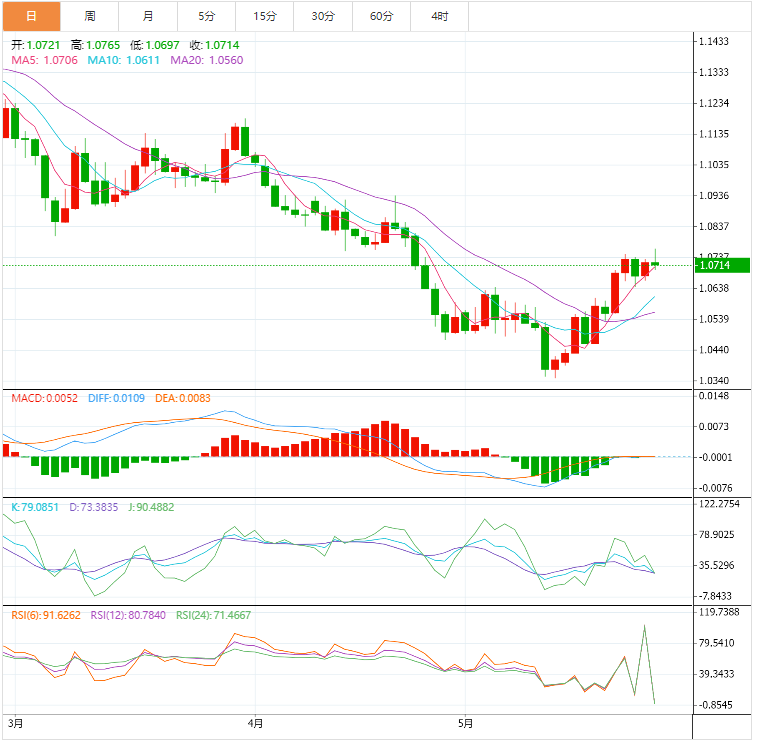Image resolution: width=759 pixels, height=746 pixels.
Task: Click the 0.0148 MACD axis label
Action: pyautogui.click(x=713, y=396)
